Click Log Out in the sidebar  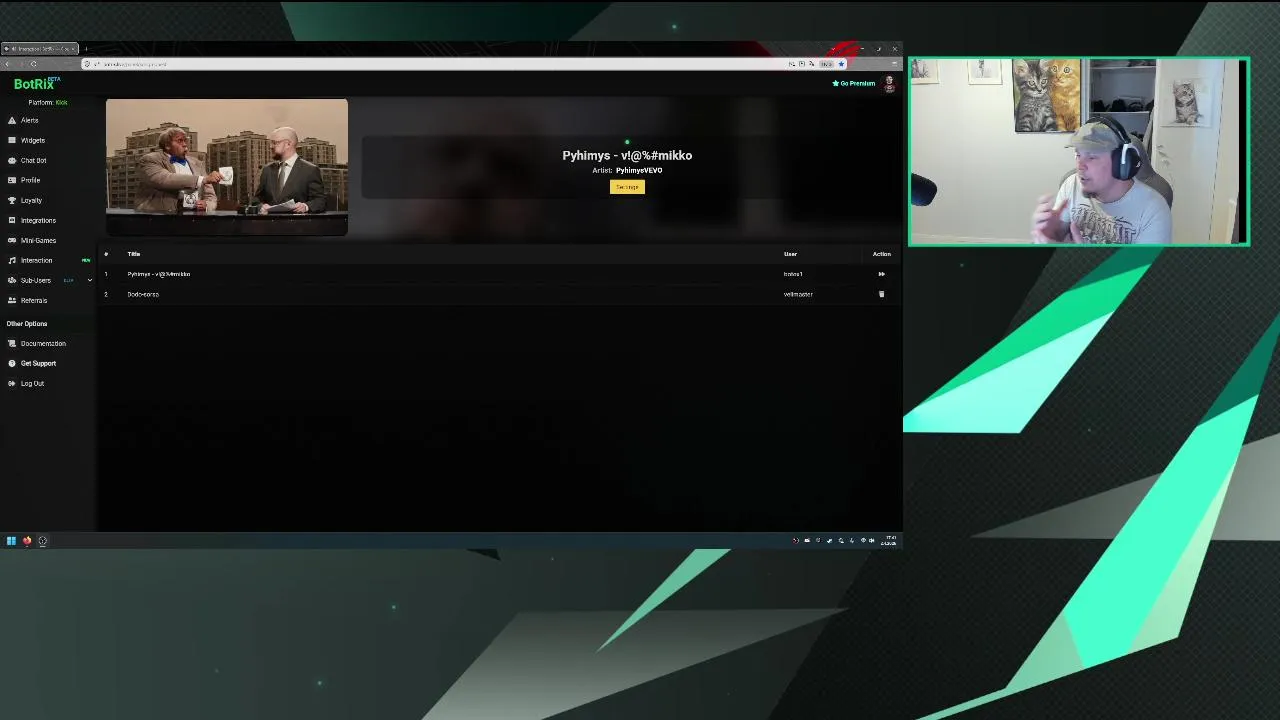(32, 383)
